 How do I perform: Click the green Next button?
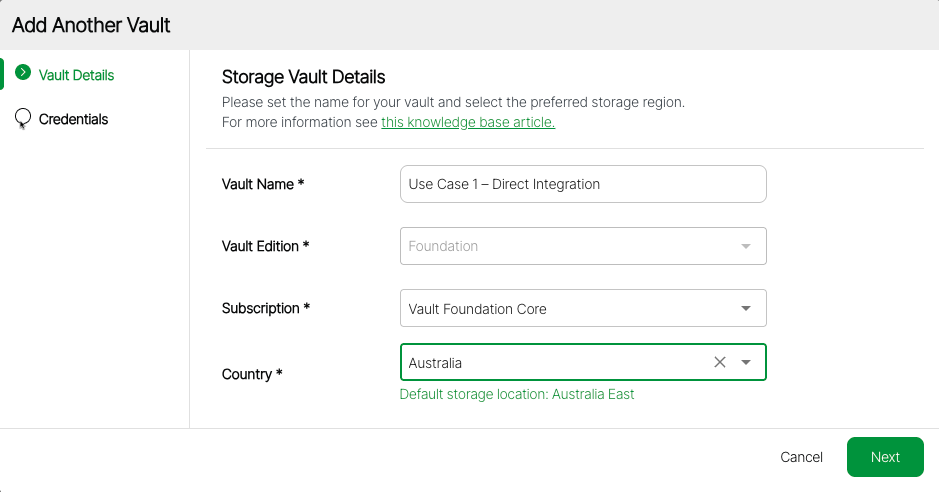[884, 457]
